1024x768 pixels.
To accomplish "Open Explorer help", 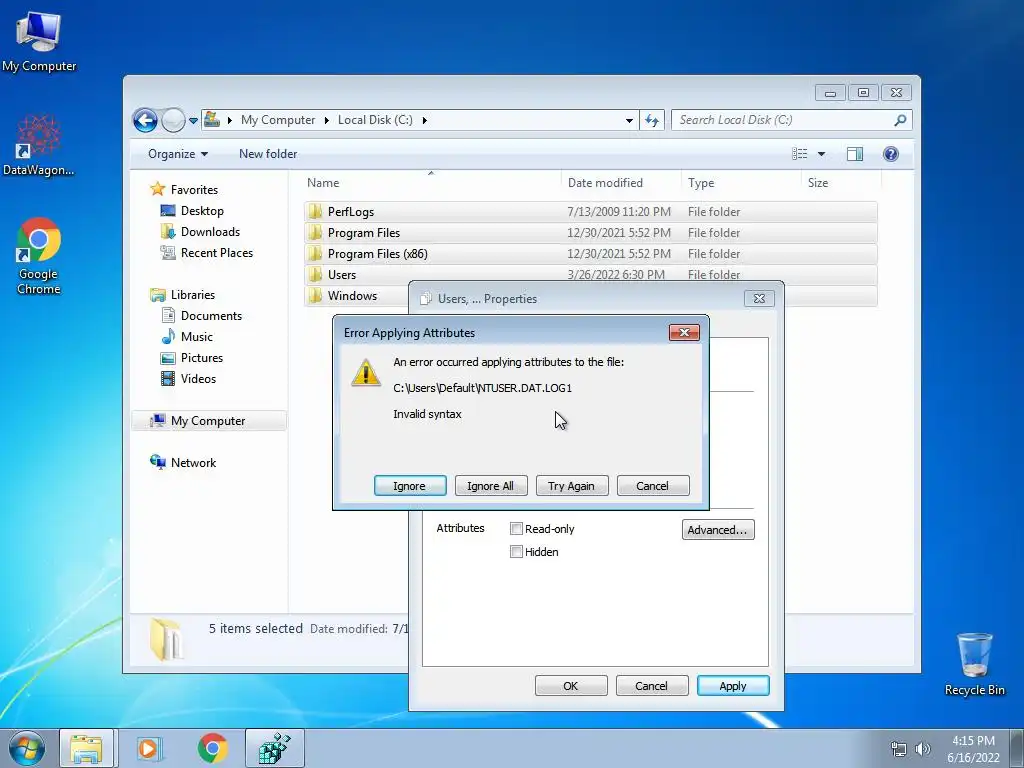I will pos(891,154).
